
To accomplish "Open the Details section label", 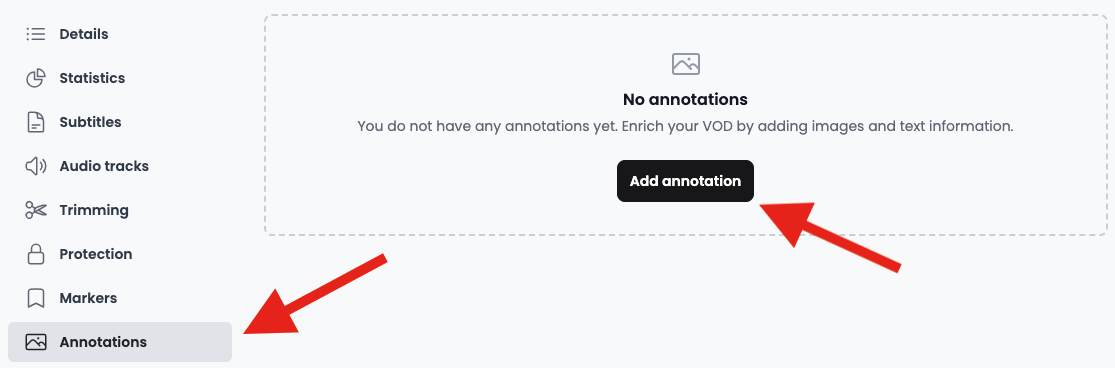I will coord(84,34).
